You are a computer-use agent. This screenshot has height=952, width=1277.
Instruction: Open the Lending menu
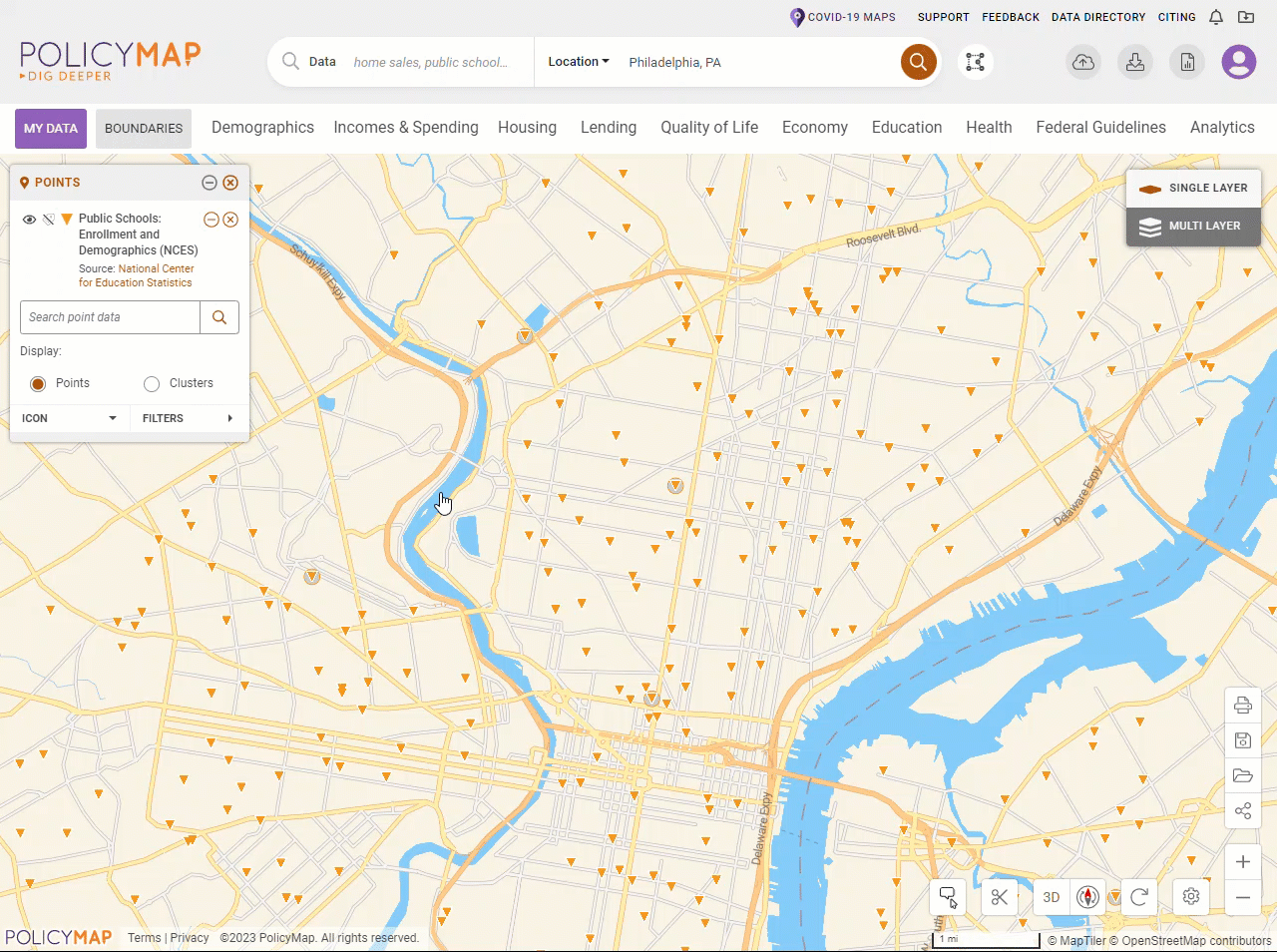click(609, 128)
